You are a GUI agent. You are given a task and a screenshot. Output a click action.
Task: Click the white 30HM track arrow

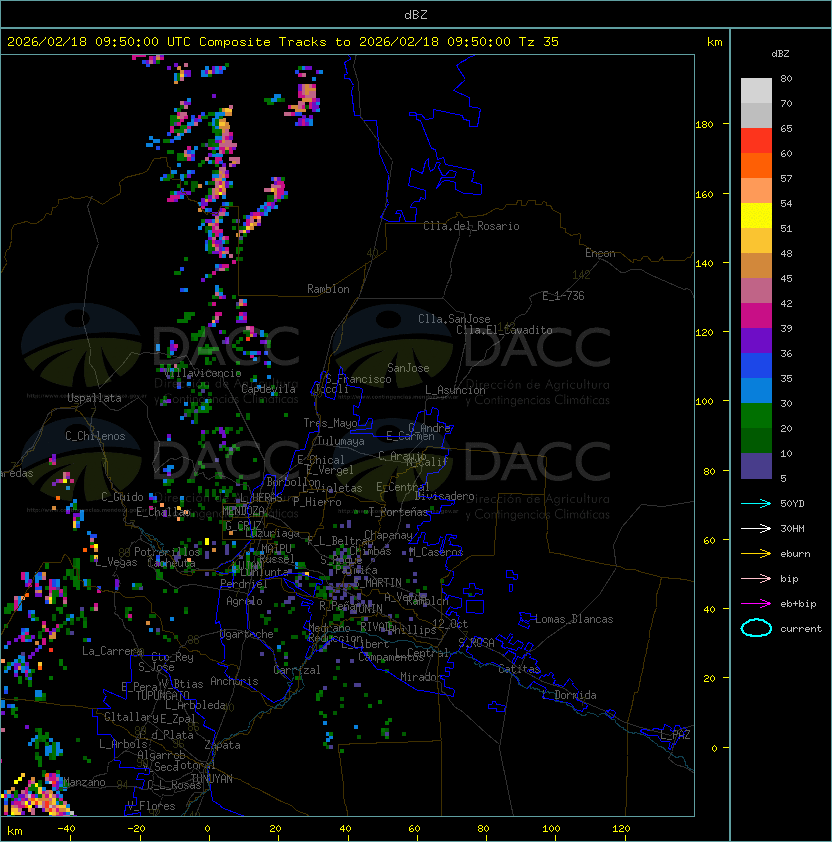point(756,528)
